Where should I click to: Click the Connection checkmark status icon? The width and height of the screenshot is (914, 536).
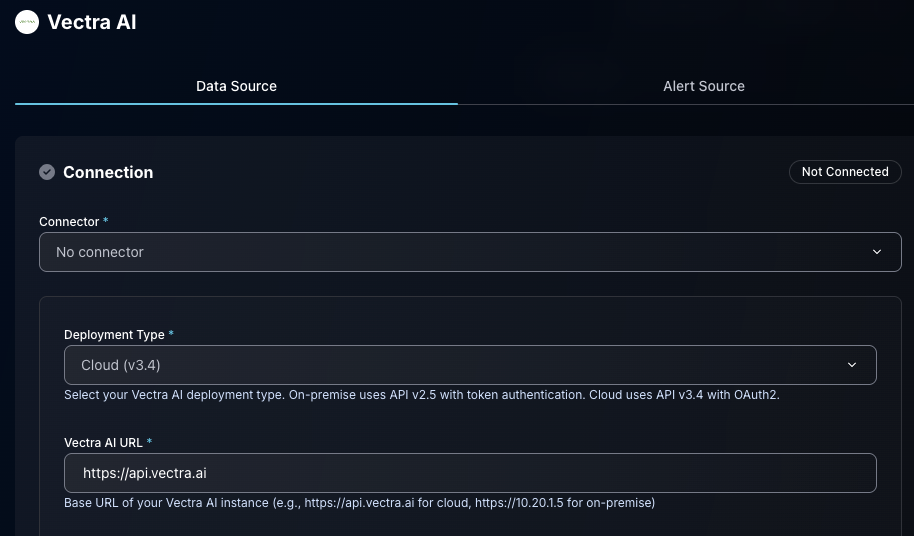[47, 172]
